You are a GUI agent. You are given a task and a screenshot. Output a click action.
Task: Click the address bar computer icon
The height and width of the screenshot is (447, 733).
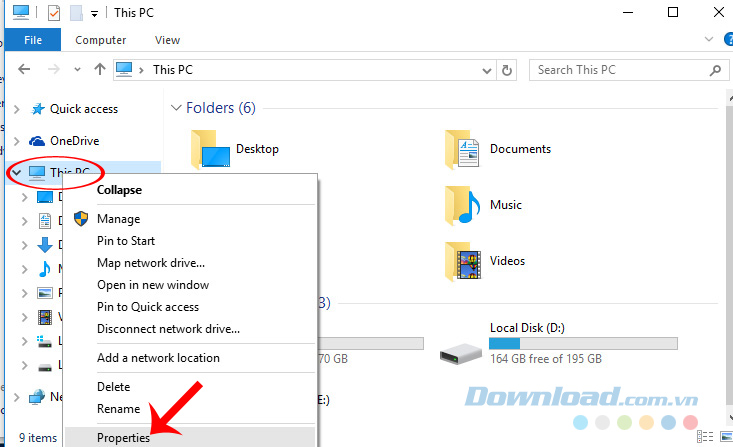point(124,70)
